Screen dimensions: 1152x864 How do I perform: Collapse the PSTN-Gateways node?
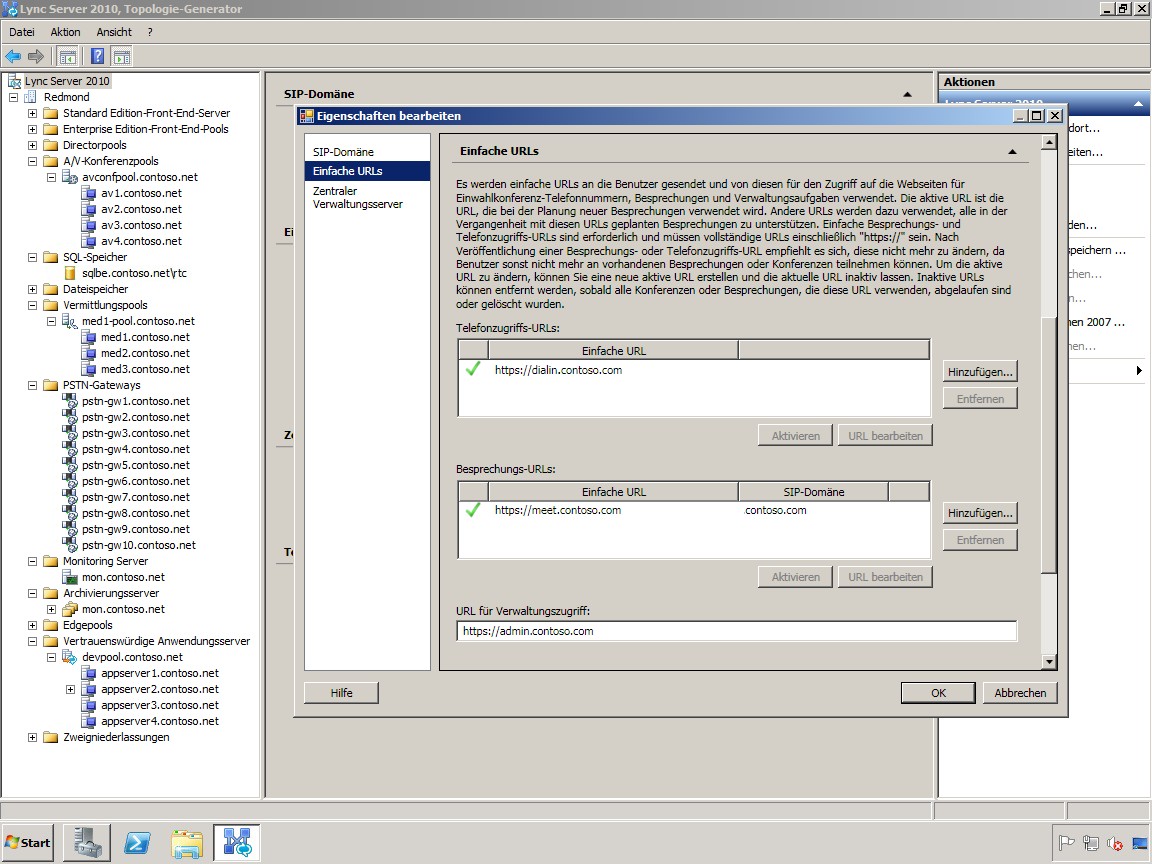click(32, 385)
